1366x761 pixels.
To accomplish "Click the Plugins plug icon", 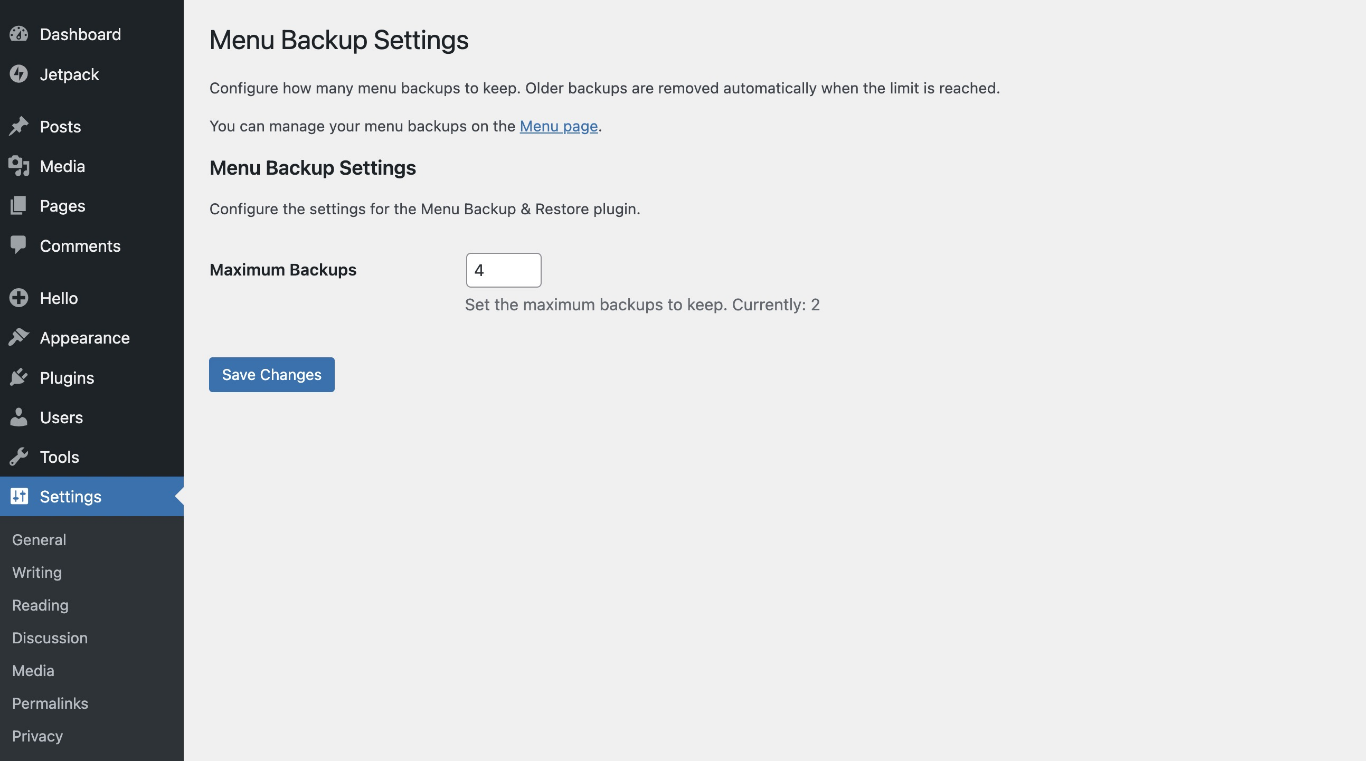I will [x=19, y=378].
